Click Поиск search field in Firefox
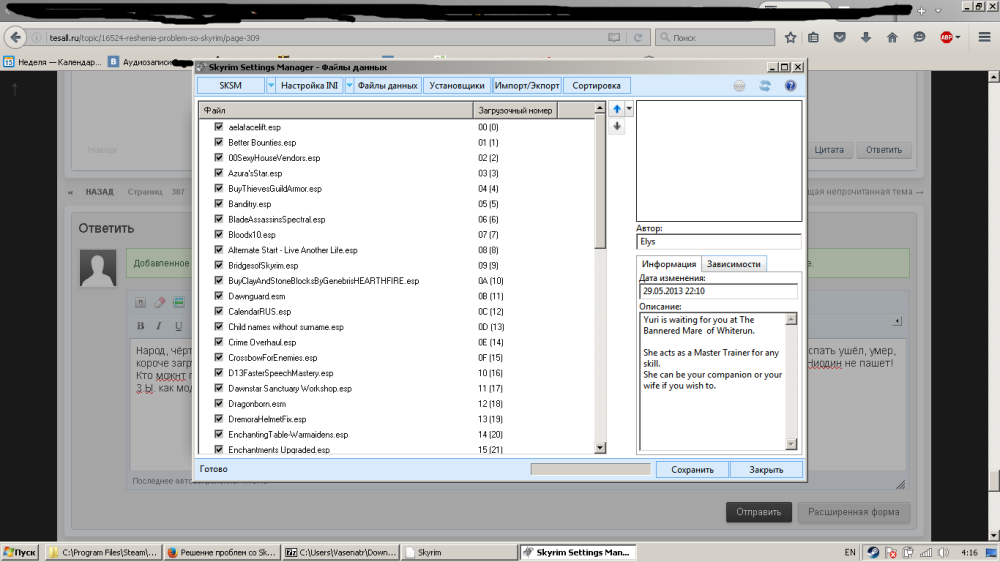The image size is (1000, 562). [x=715, y=38]
